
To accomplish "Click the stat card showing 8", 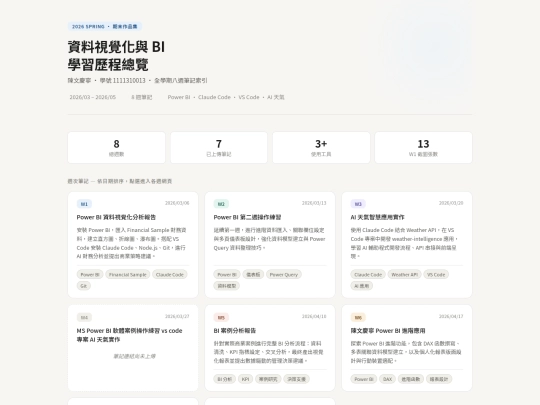I will (x=116, y=147).
